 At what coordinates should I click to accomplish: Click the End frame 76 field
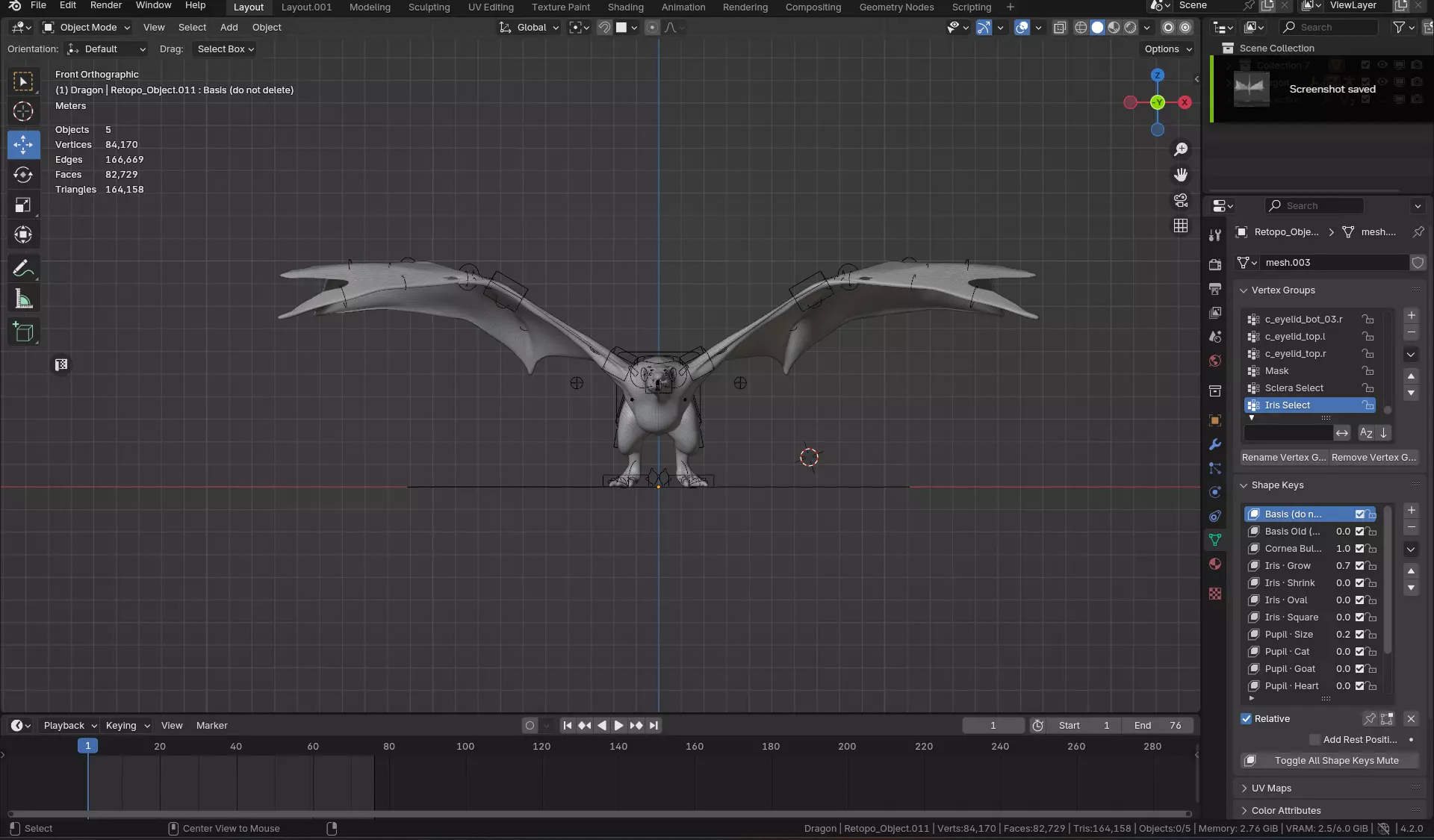[1158, 726]
